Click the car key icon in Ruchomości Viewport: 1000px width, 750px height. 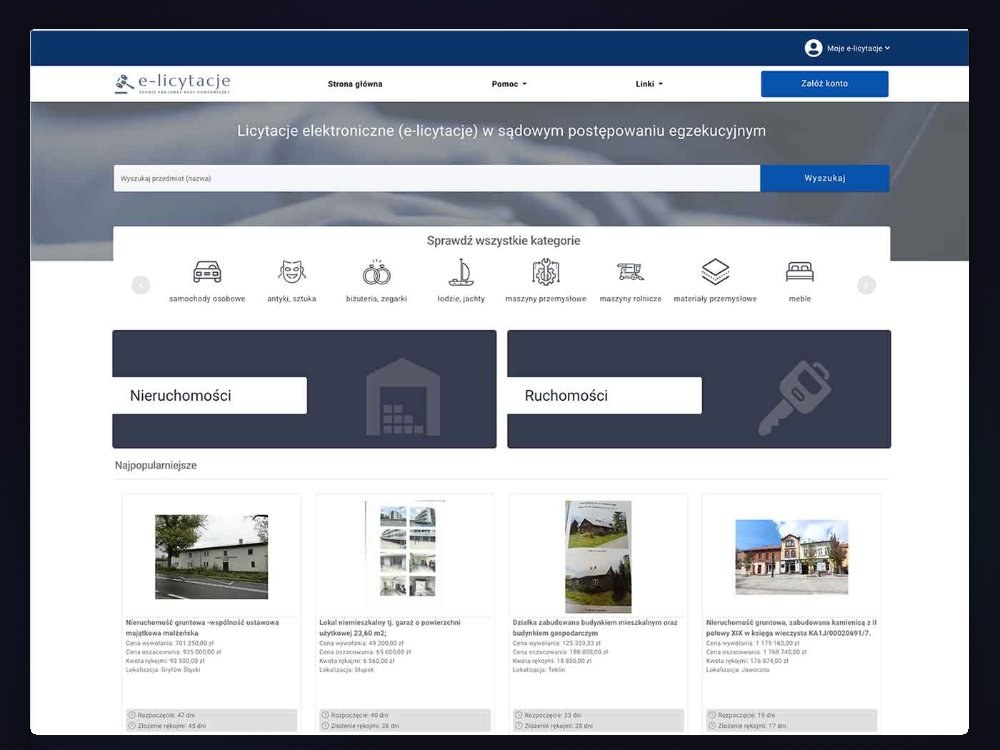(x=795, y=398)
